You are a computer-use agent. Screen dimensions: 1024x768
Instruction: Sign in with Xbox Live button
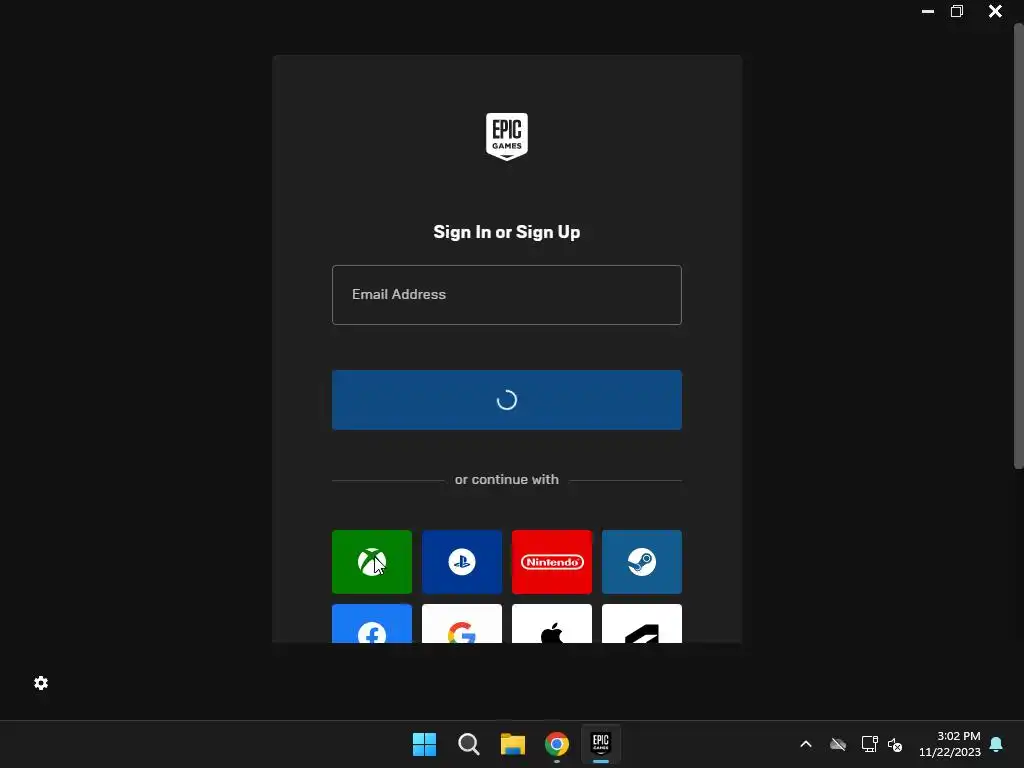click(x=372, y=562)
